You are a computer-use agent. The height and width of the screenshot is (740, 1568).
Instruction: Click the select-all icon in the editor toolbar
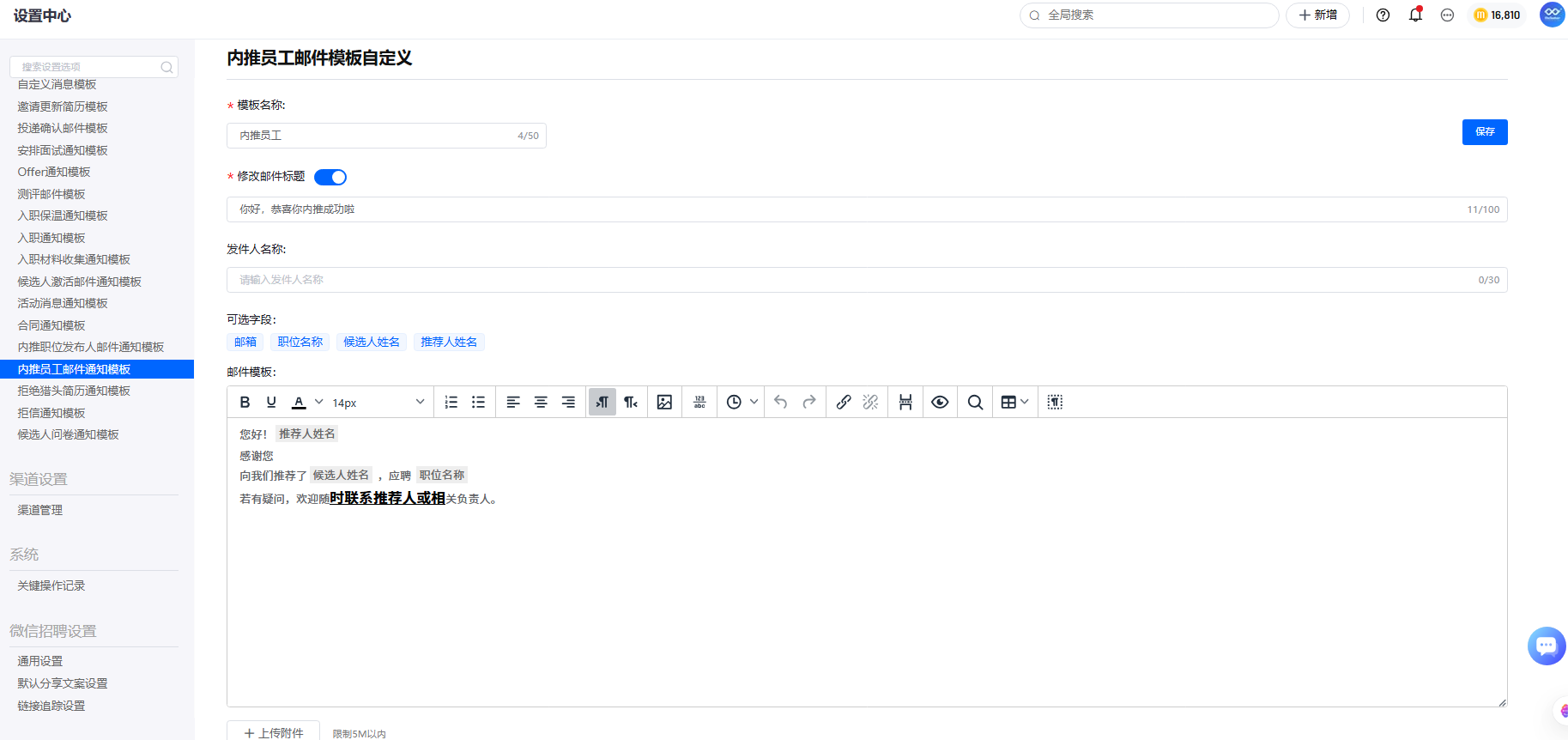point(1056,402)
